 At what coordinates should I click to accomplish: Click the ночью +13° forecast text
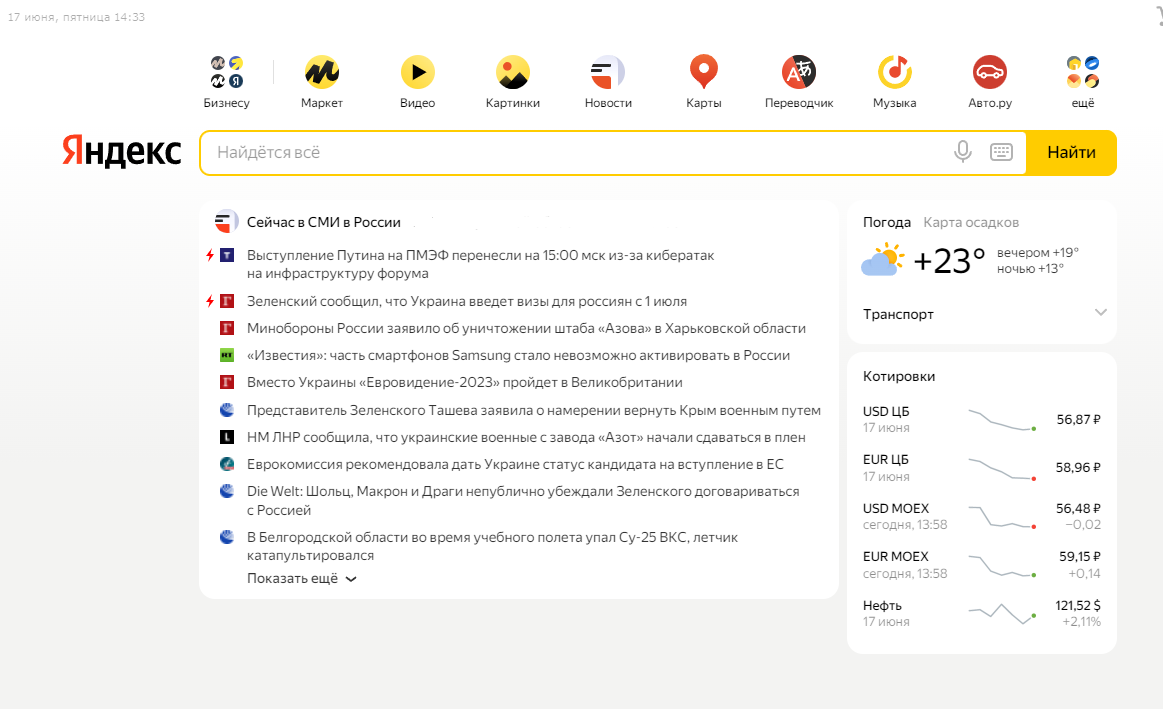(1030, 268)
